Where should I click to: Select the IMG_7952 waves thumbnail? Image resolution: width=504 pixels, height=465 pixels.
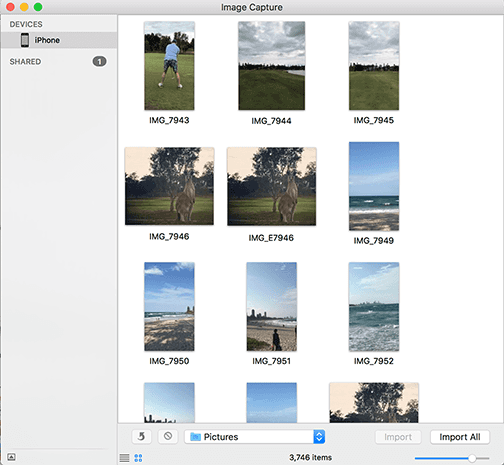pyautogui.click(x=374, y=307)
